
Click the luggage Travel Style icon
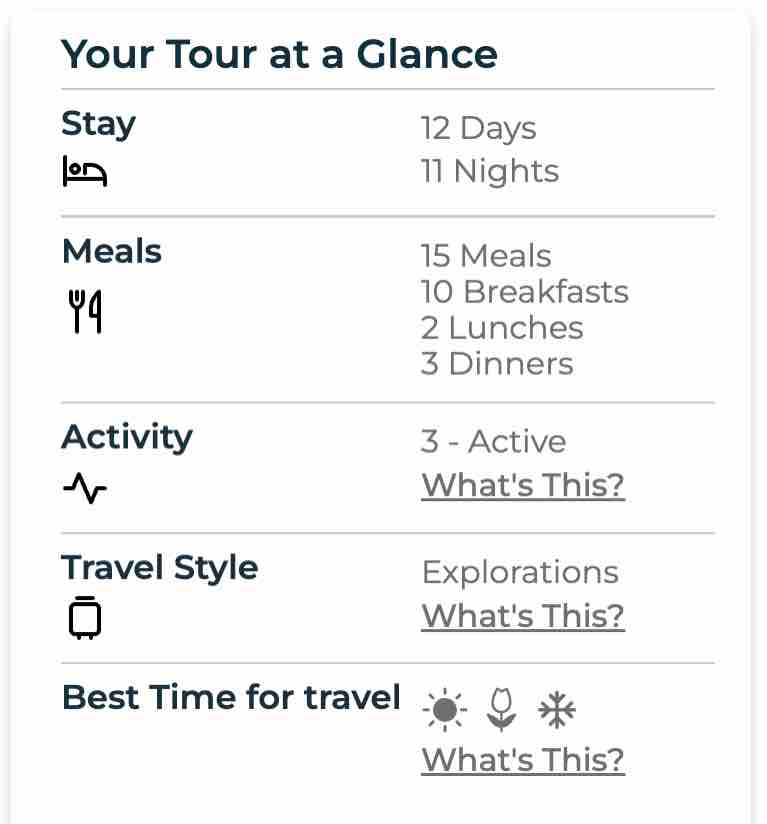coord(85,616)
